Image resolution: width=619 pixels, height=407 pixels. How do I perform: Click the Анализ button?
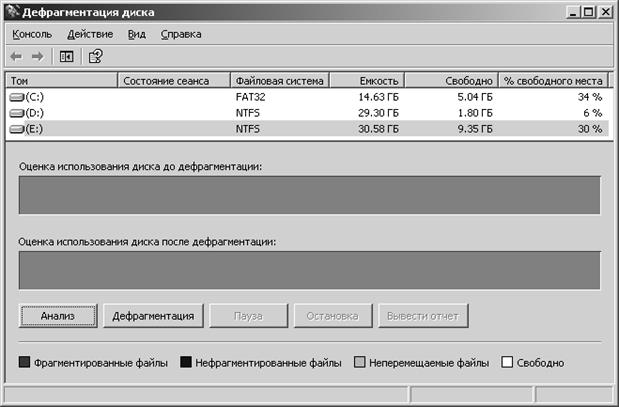pyautogui.click(x=58, y=316)
